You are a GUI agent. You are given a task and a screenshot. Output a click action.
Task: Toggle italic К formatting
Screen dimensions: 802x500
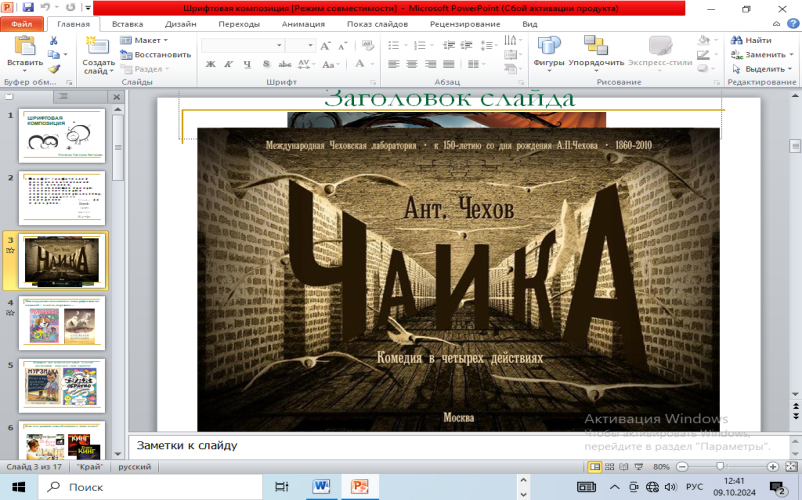pos(229,64)
